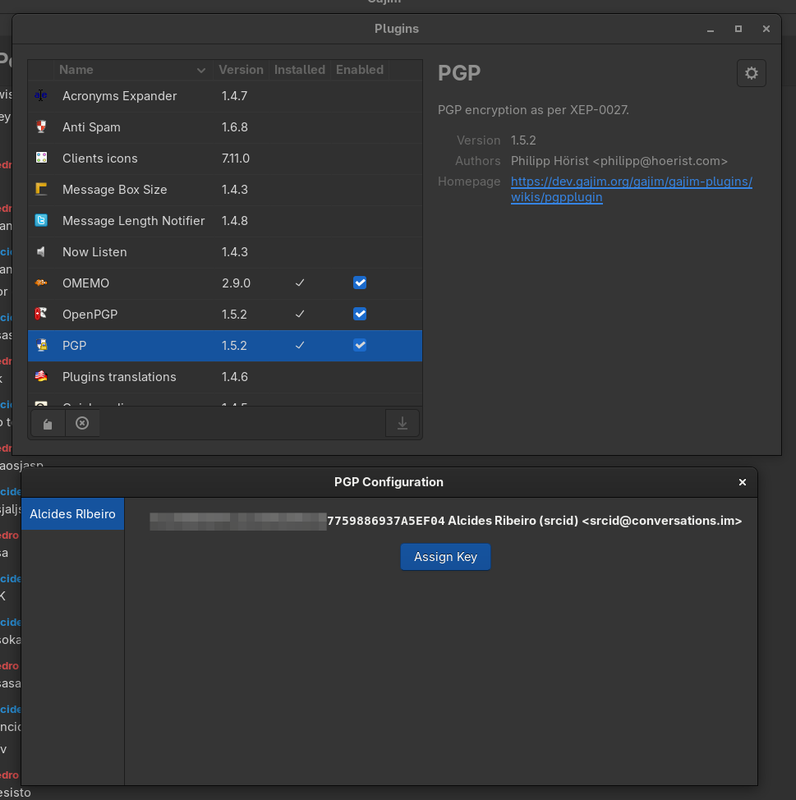This screenshot has height=800, width=796.
Task: Disable the OMEMO plugin checkbox
Action: 360,283
